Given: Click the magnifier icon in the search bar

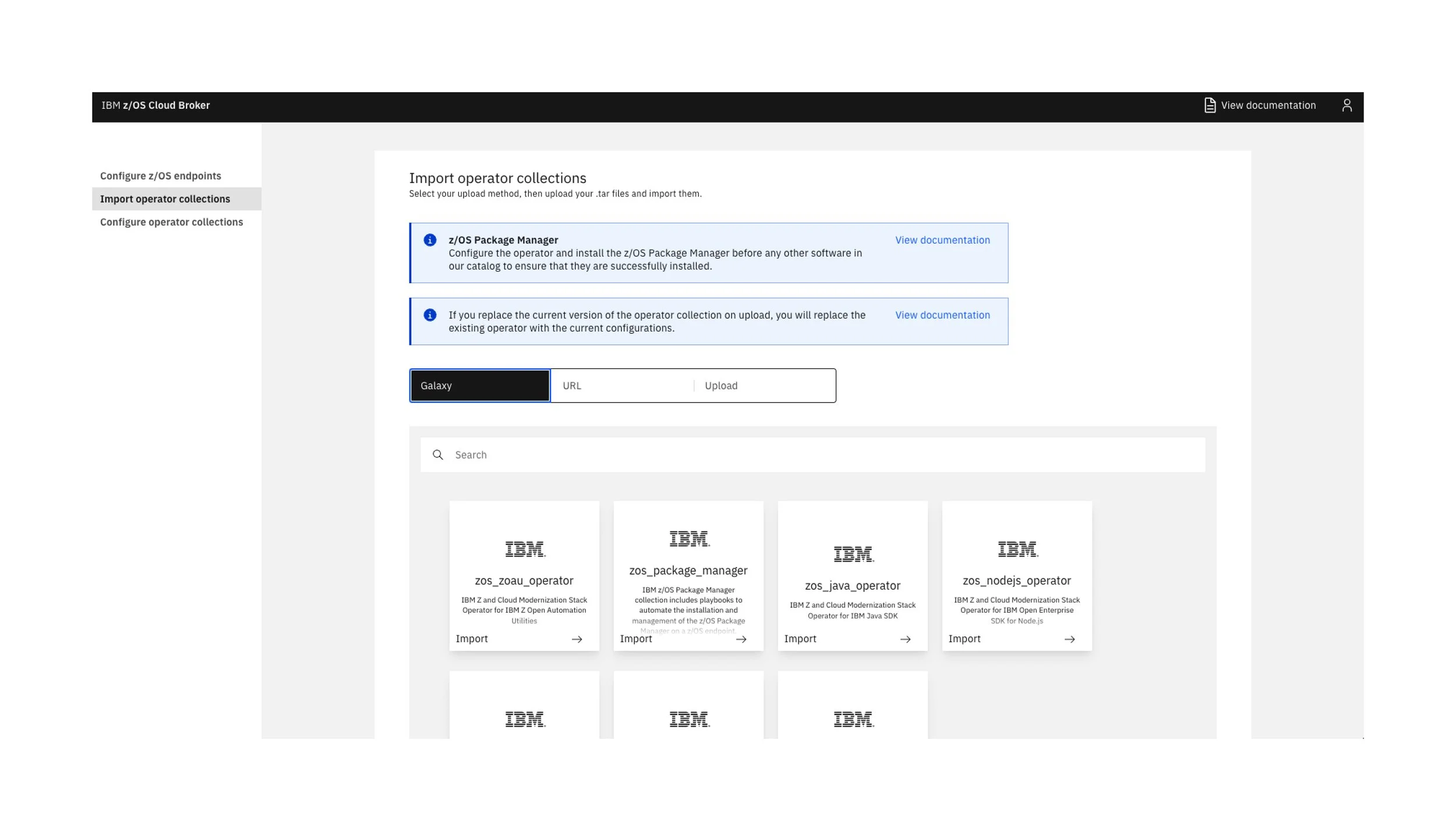Looking at the screenshot, I should click(438, 455).
